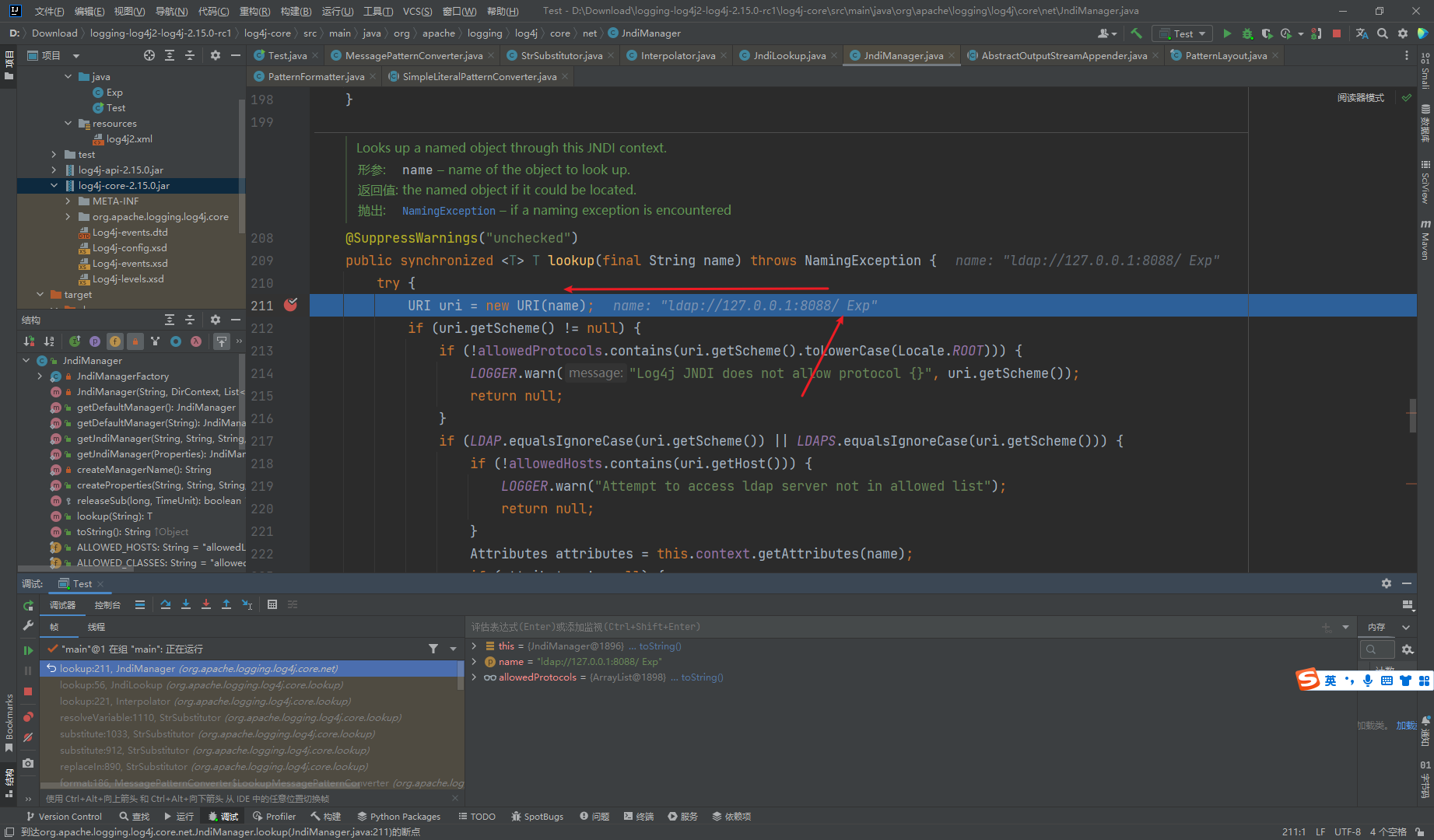Expand the 'this' variable in debugger
Viewport: 1434px width, 840px height.
point(475,646)
